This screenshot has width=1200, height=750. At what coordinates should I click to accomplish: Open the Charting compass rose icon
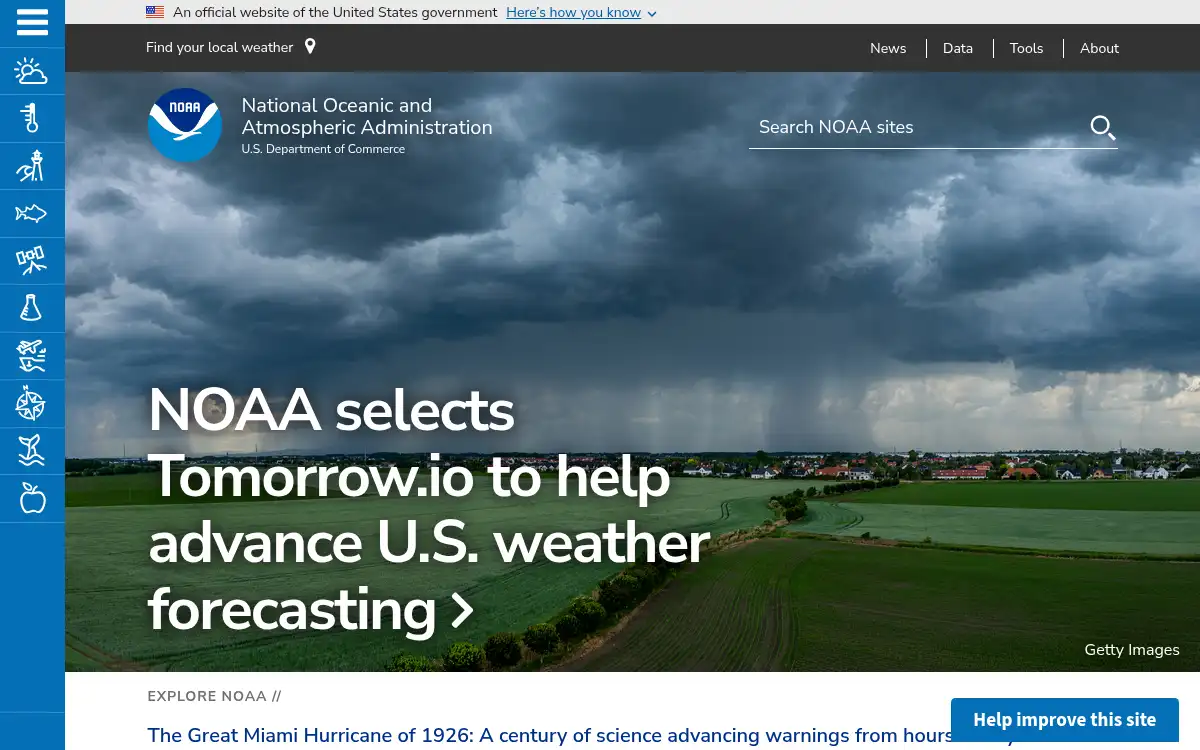point(32,404)
